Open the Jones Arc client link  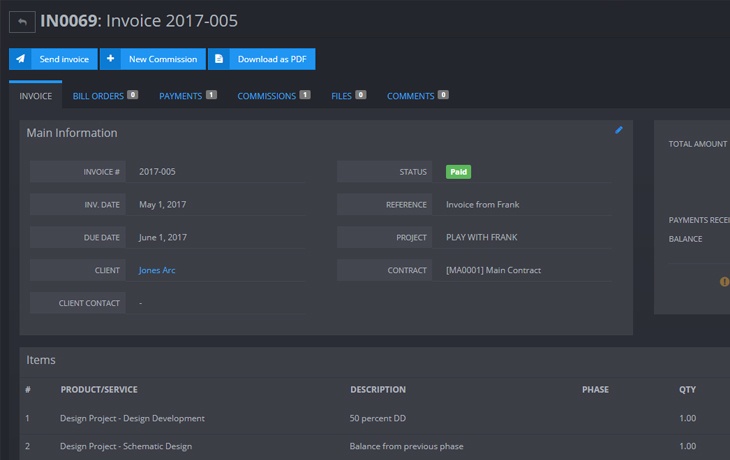[157, 270]
